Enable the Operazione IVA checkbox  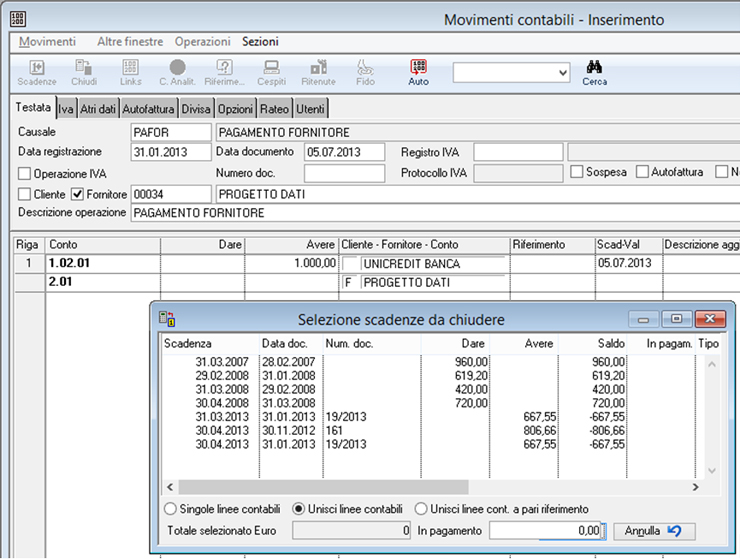pos(25,173)
